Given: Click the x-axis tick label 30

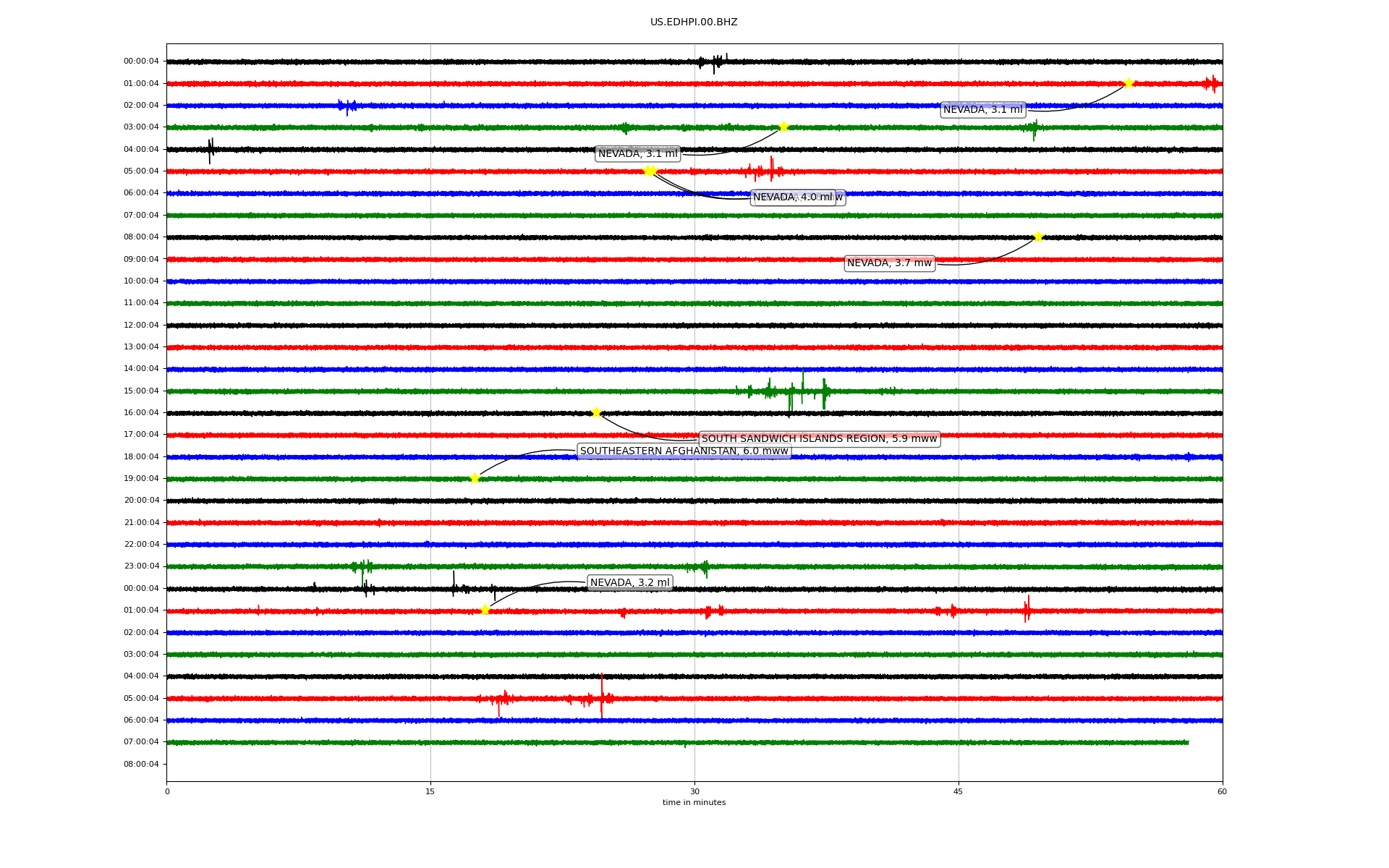Looking at the screenshot, I should point(694,791).
